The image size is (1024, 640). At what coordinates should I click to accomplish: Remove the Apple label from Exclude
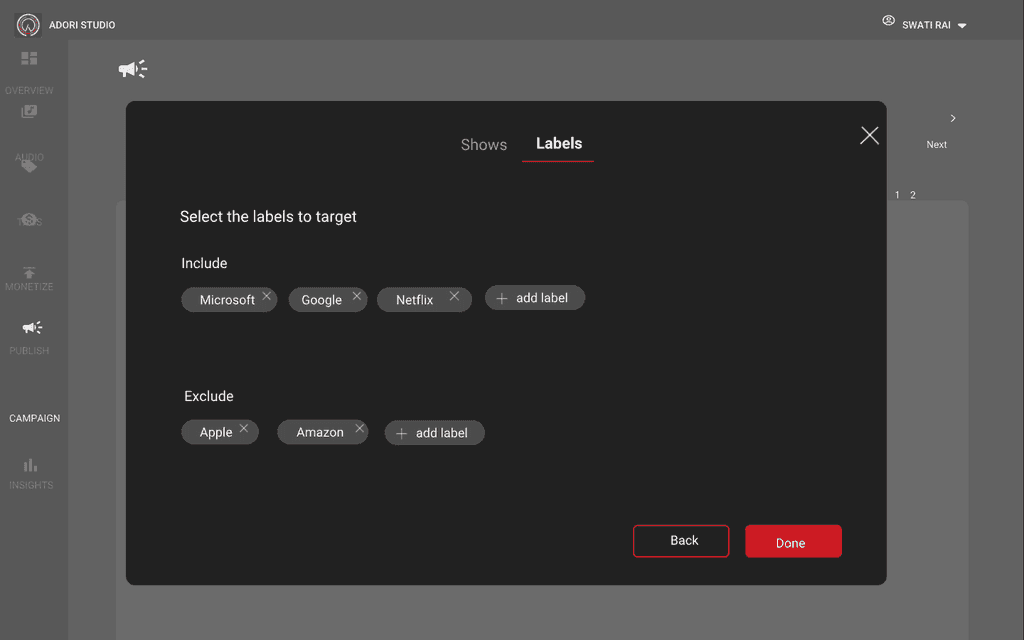(244, 428)
